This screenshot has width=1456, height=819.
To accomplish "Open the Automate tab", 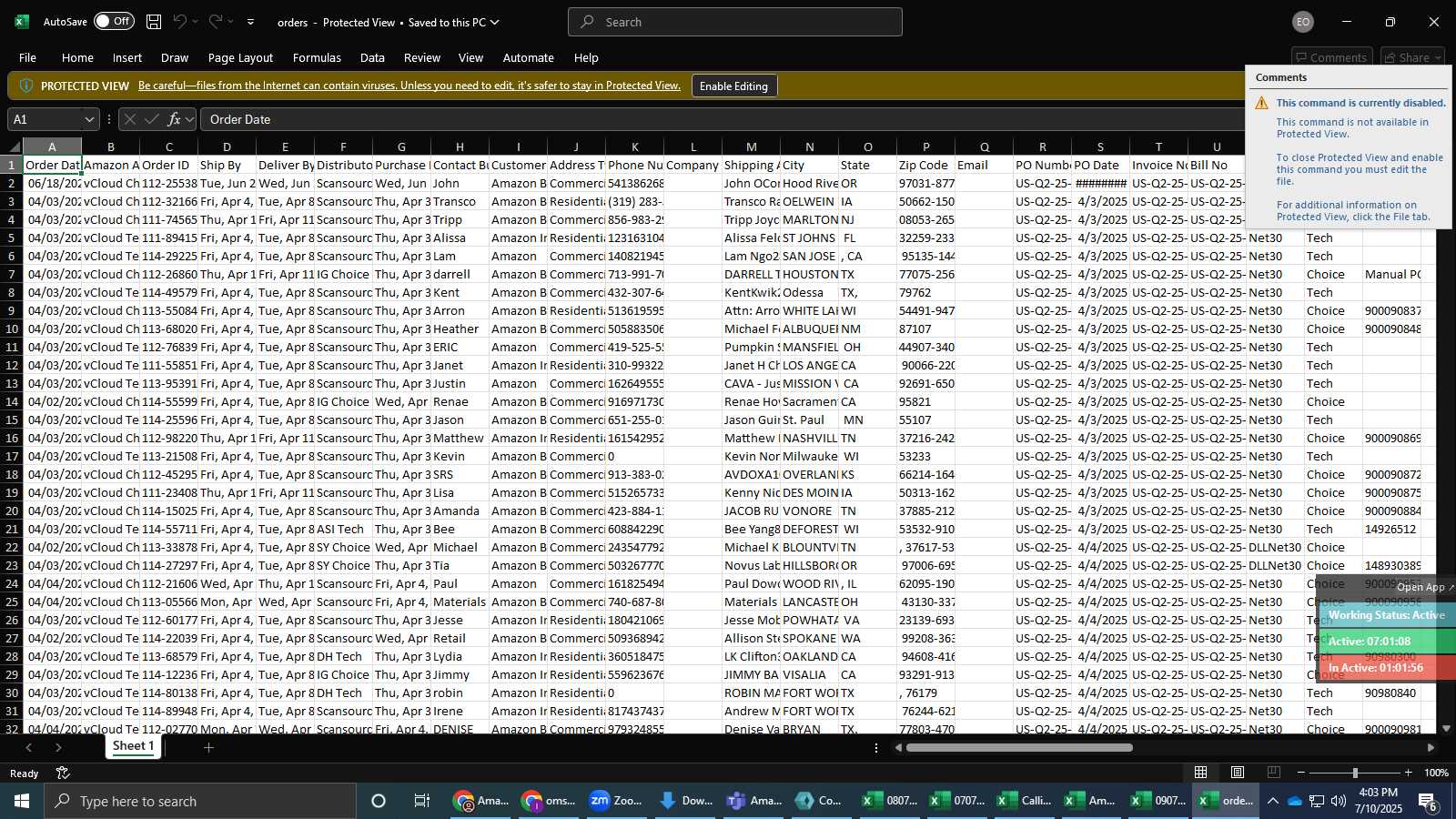I will tap(529, 57).
